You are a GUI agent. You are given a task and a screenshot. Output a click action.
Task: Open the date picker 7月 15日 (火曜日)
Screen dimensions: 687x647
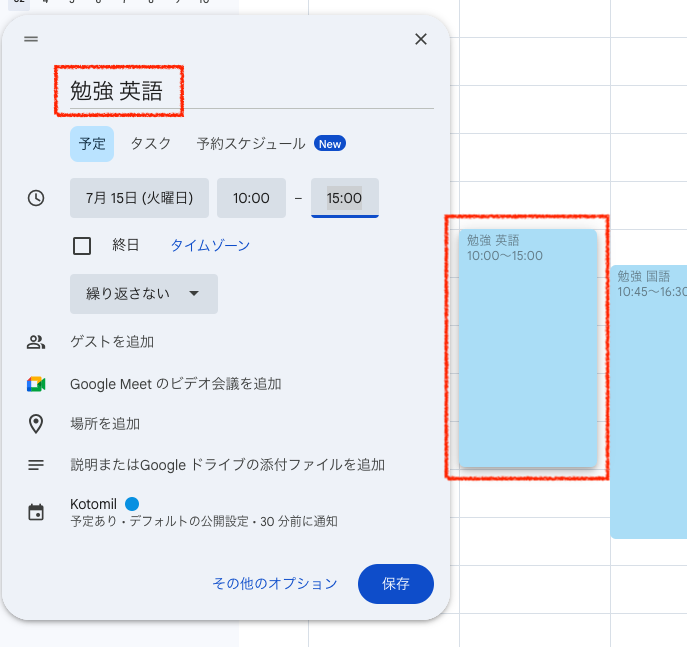pyautogui.click(x=139, y=198)
